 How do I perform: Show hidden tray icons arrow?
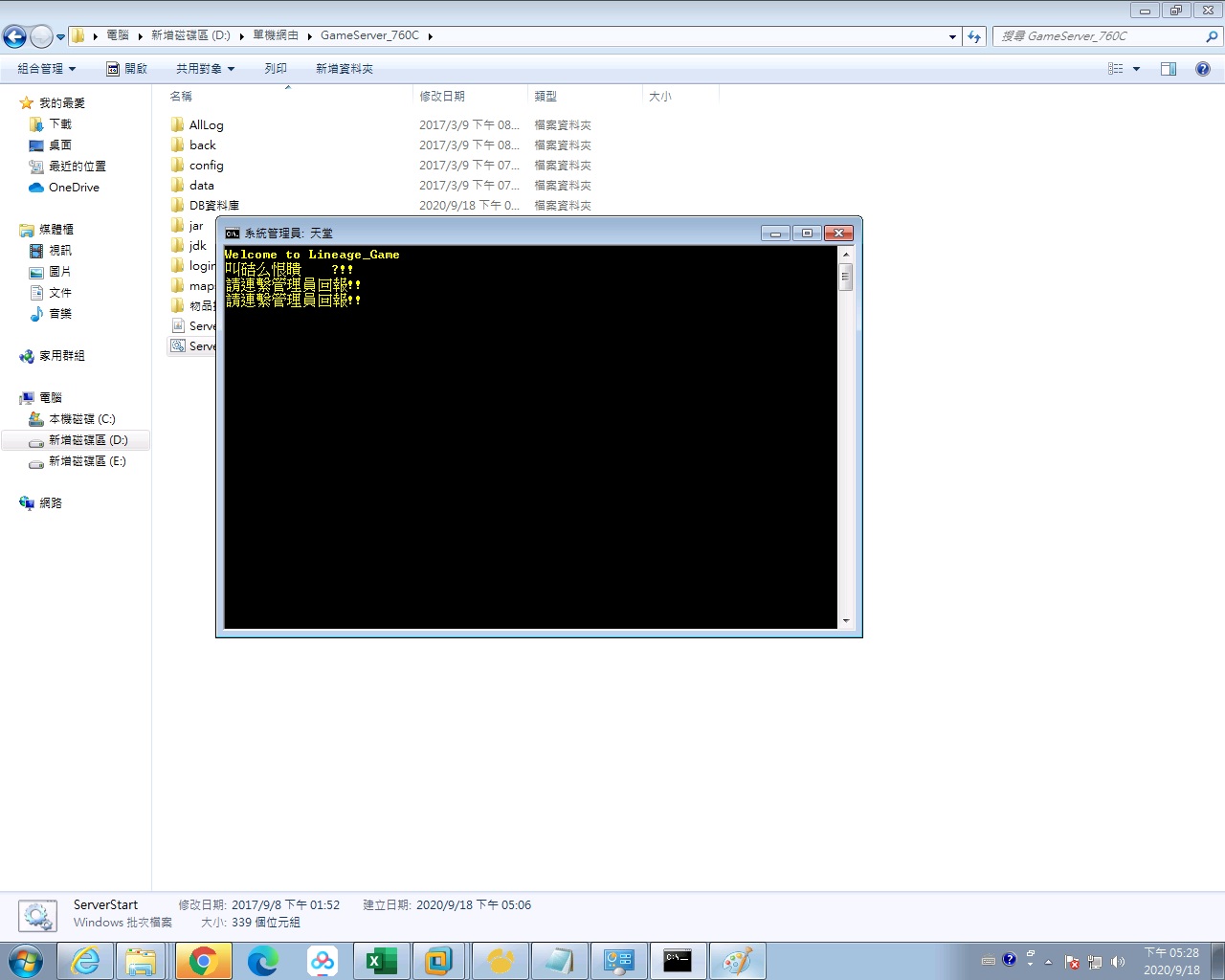coord(1048,962)
